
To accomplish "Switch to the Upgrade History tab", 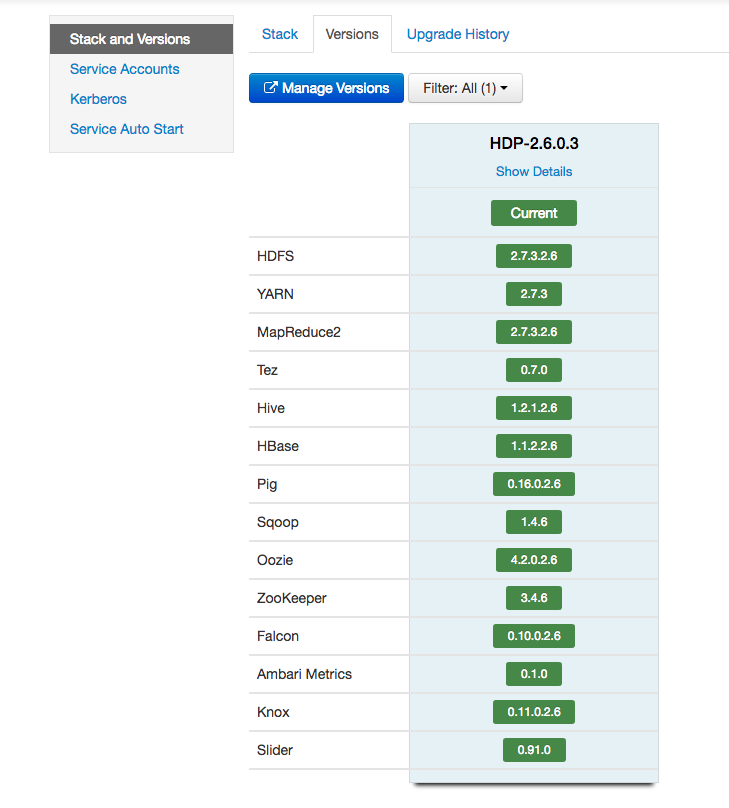I will point(457,34).
